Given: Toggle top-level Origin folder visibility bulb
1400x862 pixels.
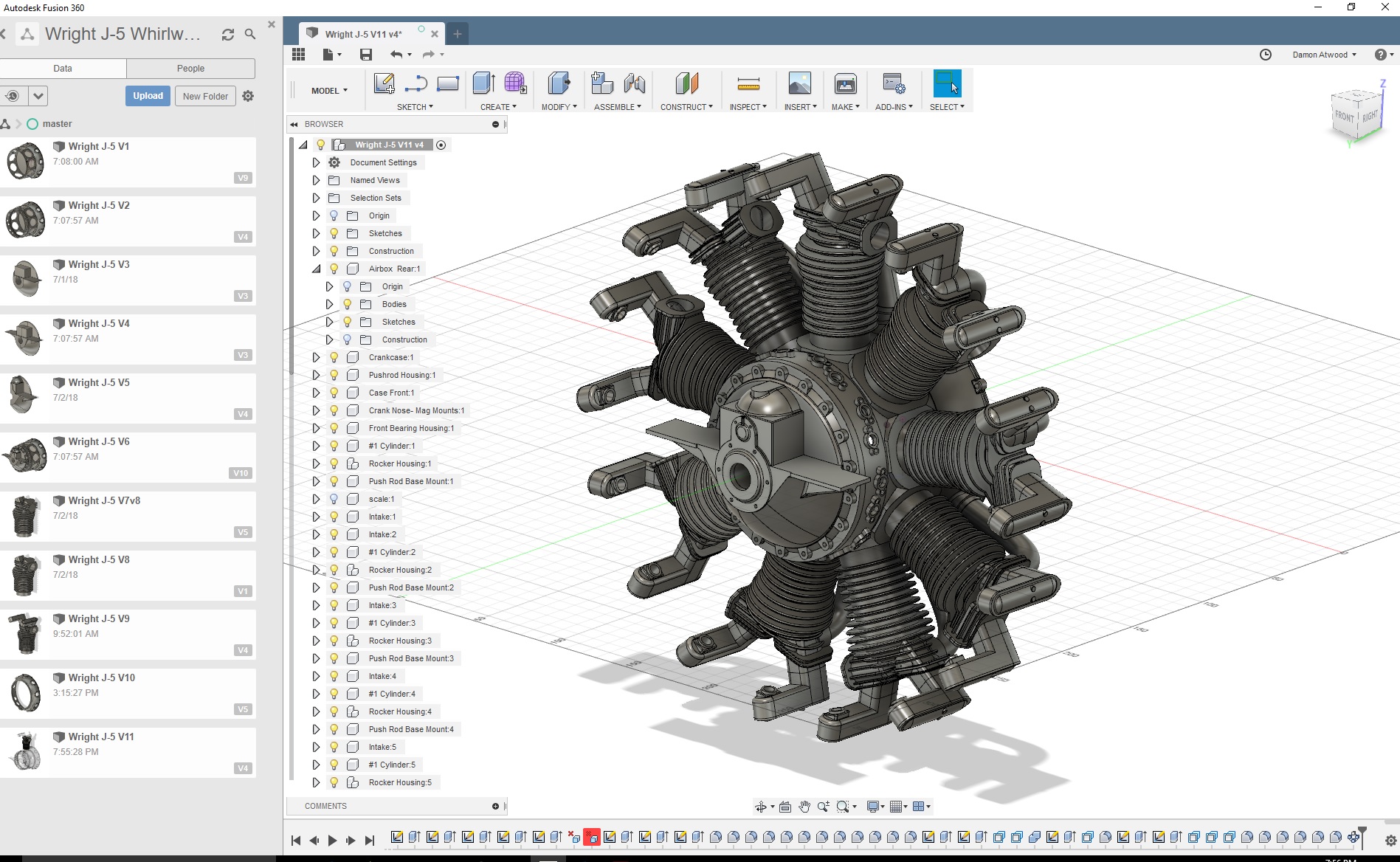Looking at the screenshot, I should 334,215.
